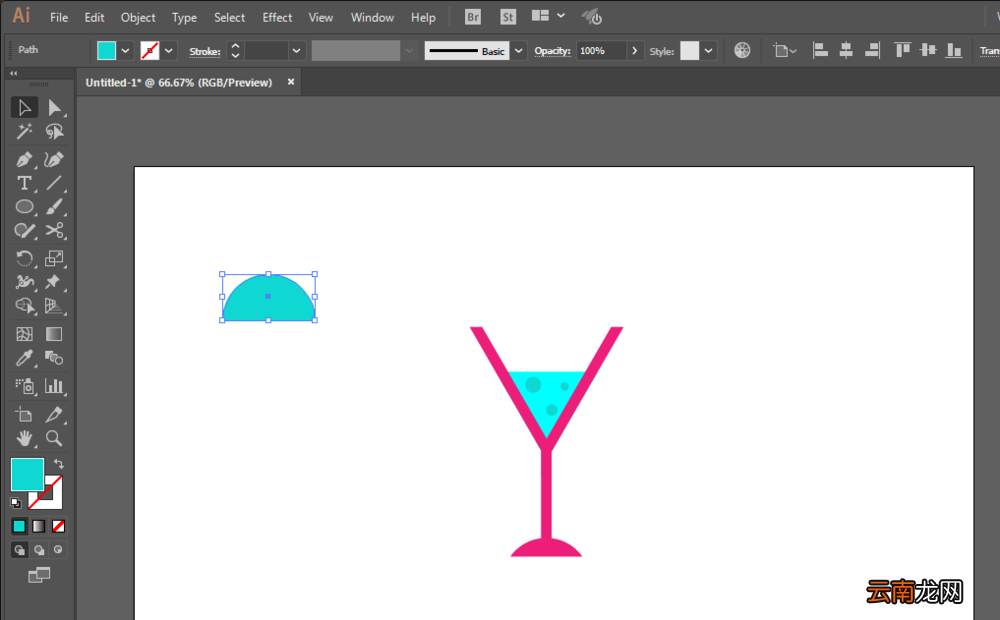
Task: Activate the Zoom tool
Action: 54,438
